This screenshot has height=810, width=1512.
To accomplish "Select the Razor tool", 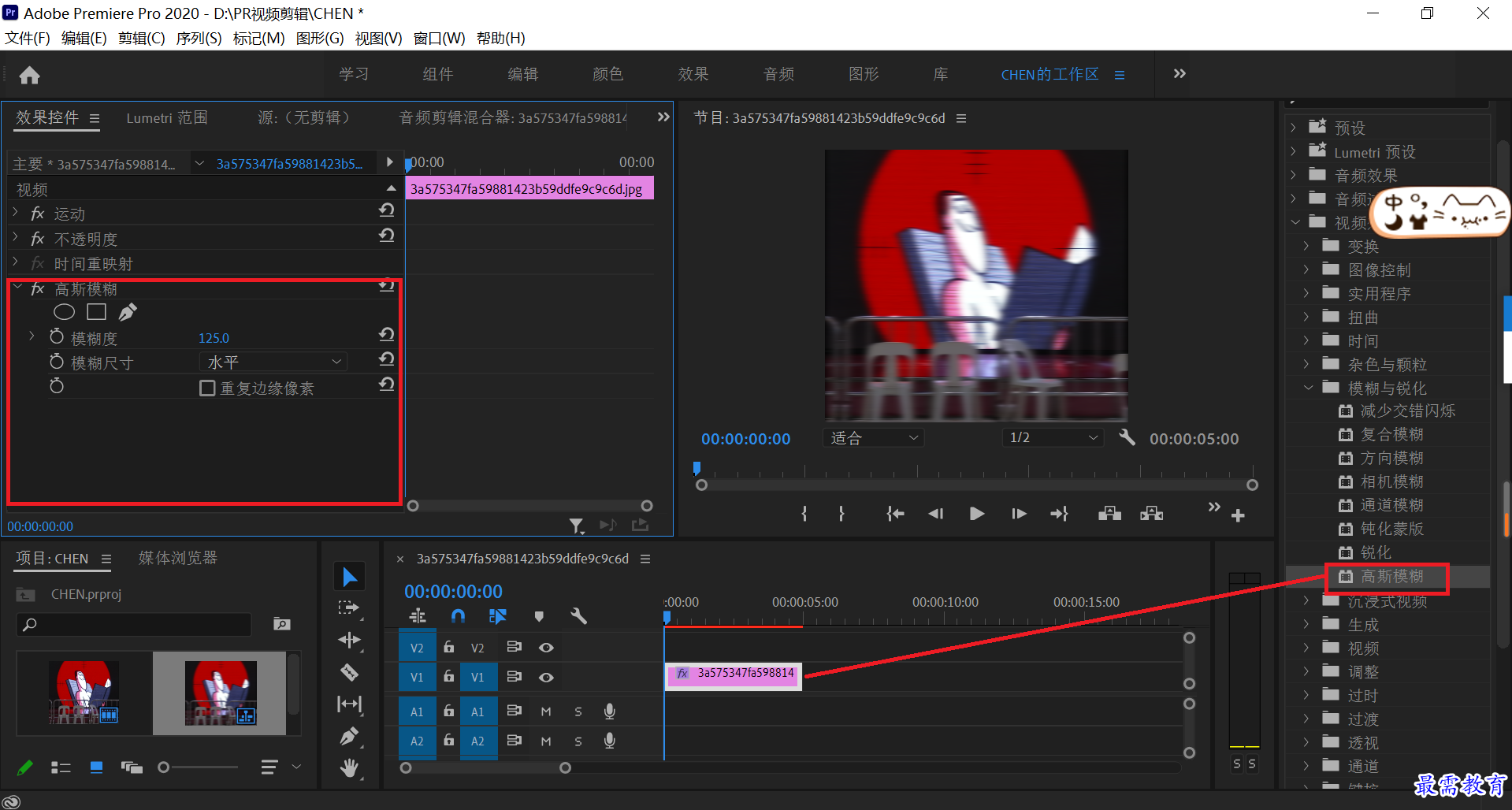I will 349,672.
